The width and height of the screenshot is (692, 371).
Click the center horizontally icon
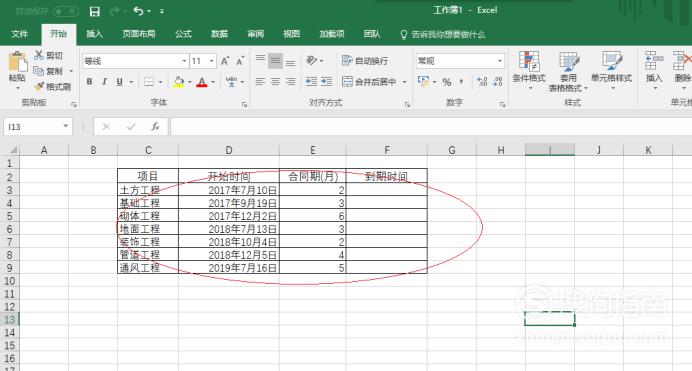[275, 82]
